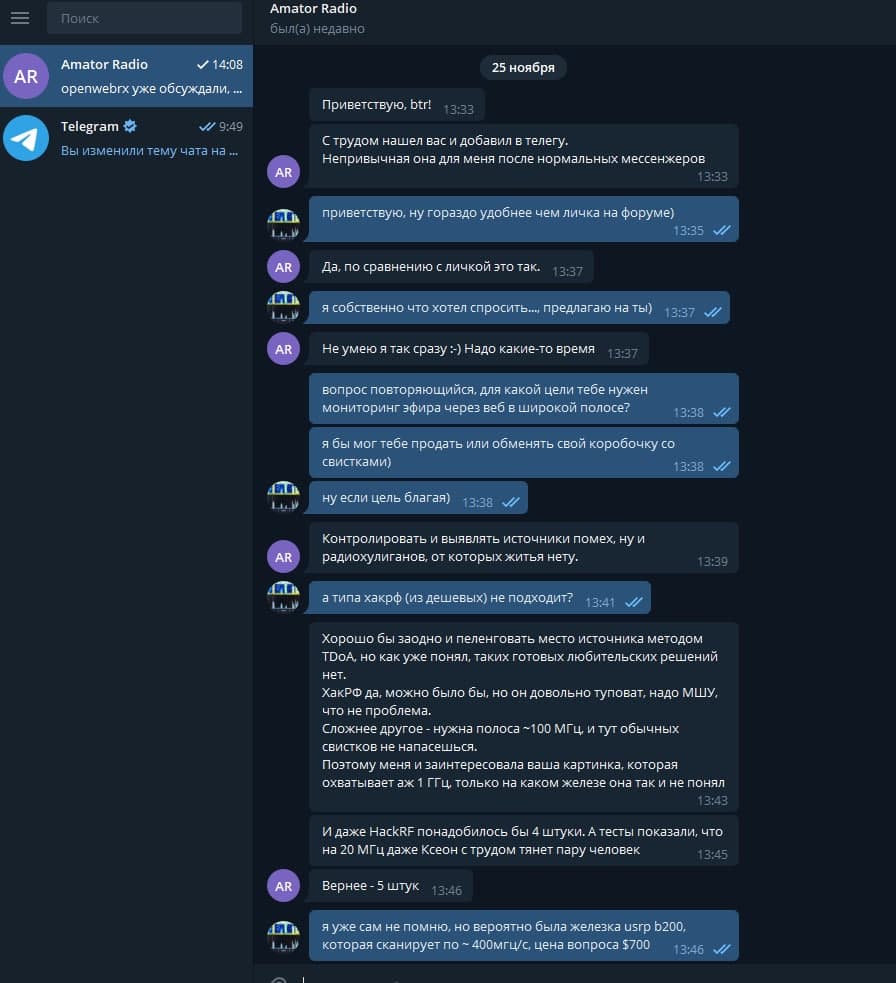Click the Telegram paper-plane avatar

(26, 138)
